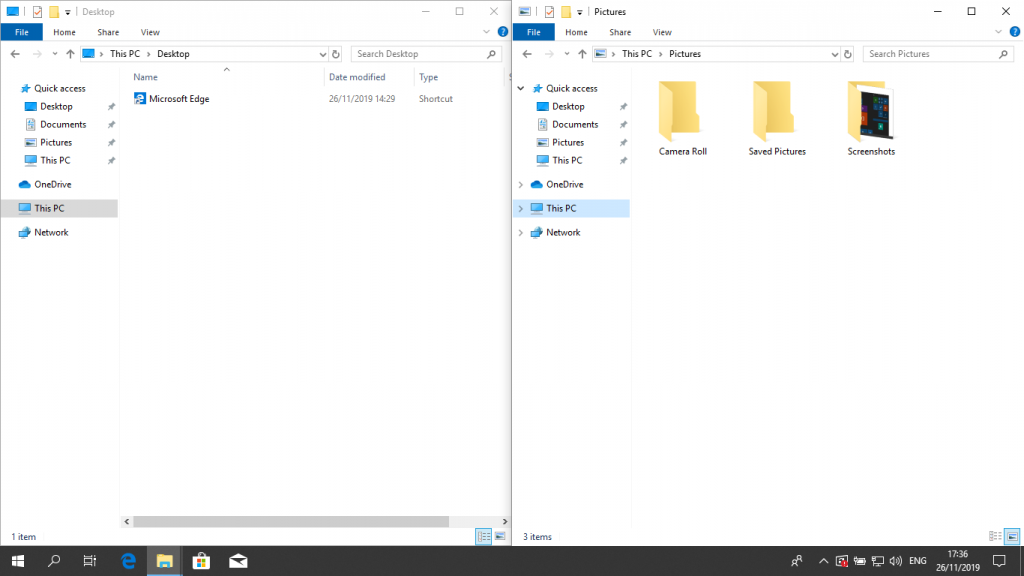Open address history dropdown in Desktop window
The width and height of the screenshot is (1024, 576).
click(322, 54)
